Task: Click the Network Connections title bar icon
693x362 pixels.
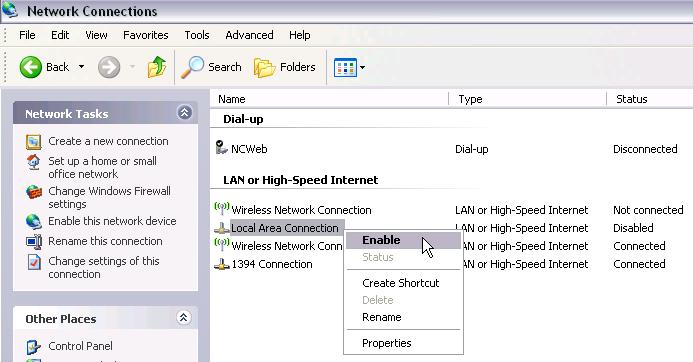Action: [x=10, y=10]
